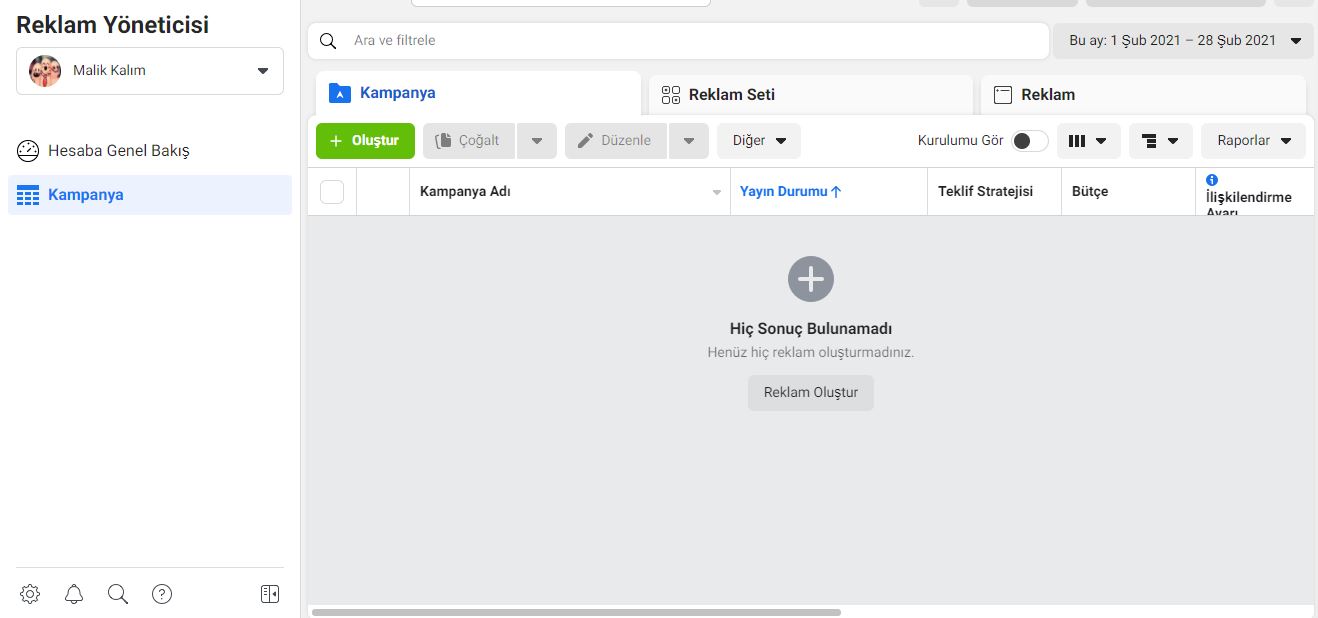Click the Çoğalt button
The width and height of the screenshot is (1318, 618).
click(x=469, y=141)
